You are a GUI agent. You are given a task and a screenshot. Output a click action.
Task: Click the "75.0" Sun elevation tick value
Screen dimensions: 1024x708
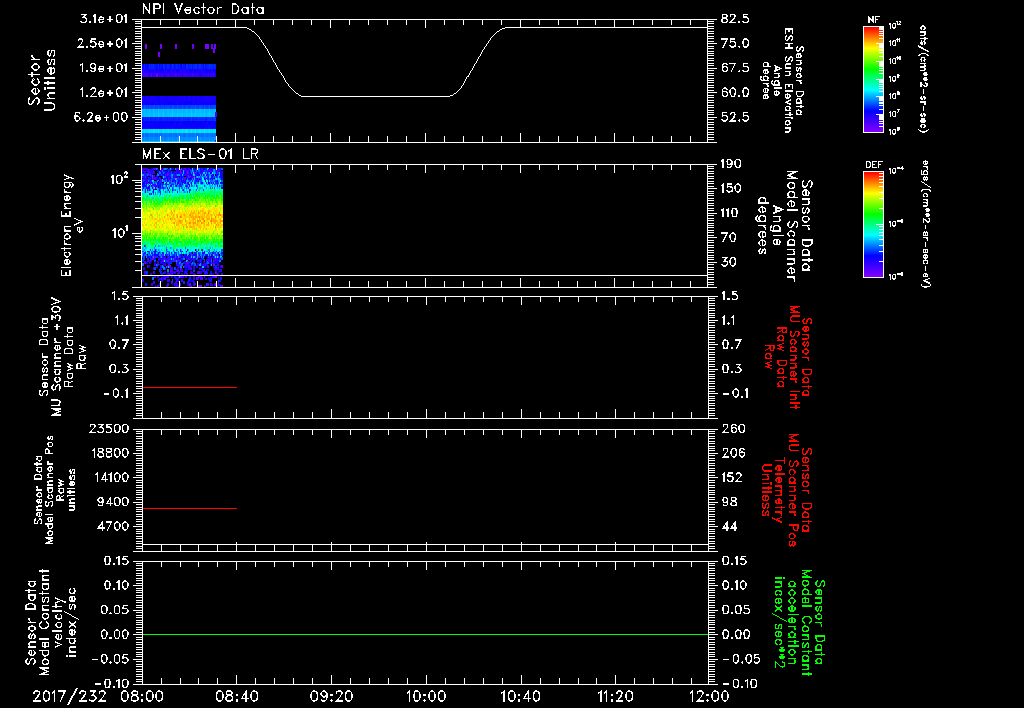point(735,43)
